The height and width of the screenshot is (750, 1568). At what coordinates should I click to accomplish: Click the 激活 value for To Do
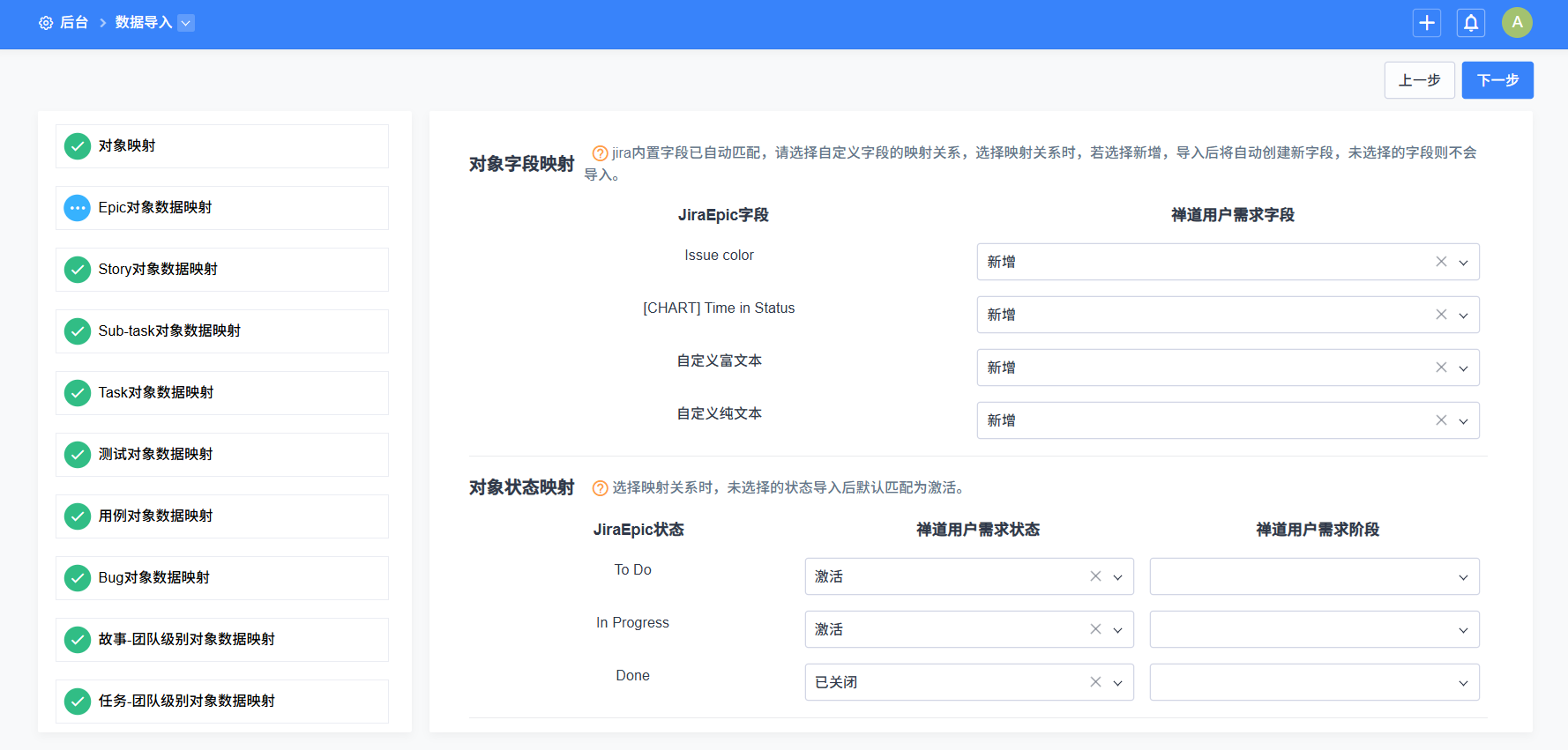coord(829,576)
